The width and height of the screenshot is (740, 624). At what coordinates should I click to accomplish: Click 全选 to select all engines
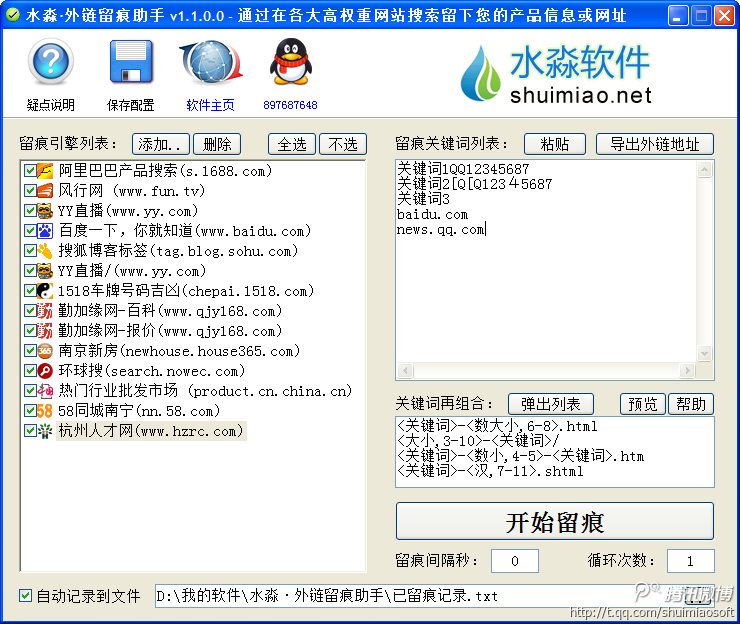point(292,144)
